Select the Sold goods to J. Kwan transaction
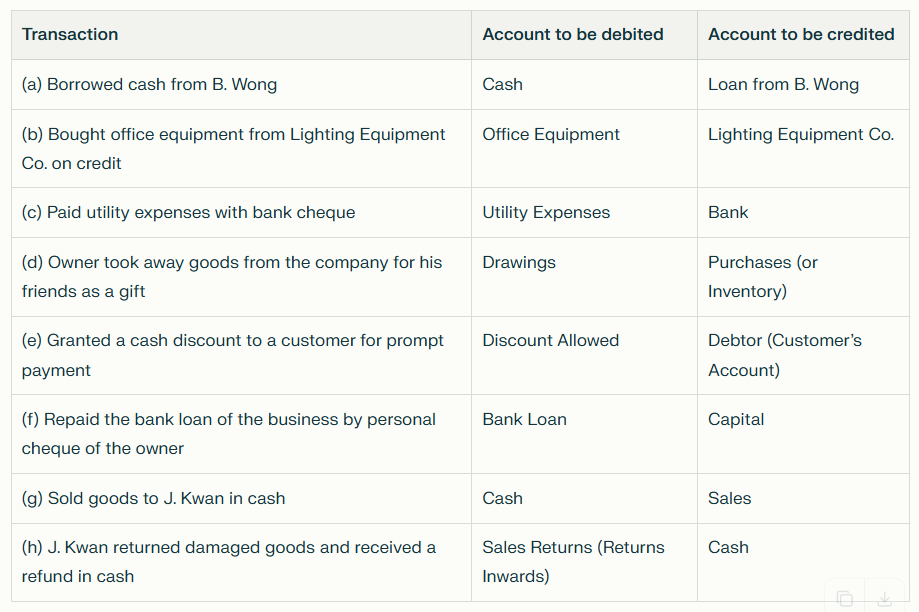This screenshot has width=919, height=612. [x=153, y=499]
